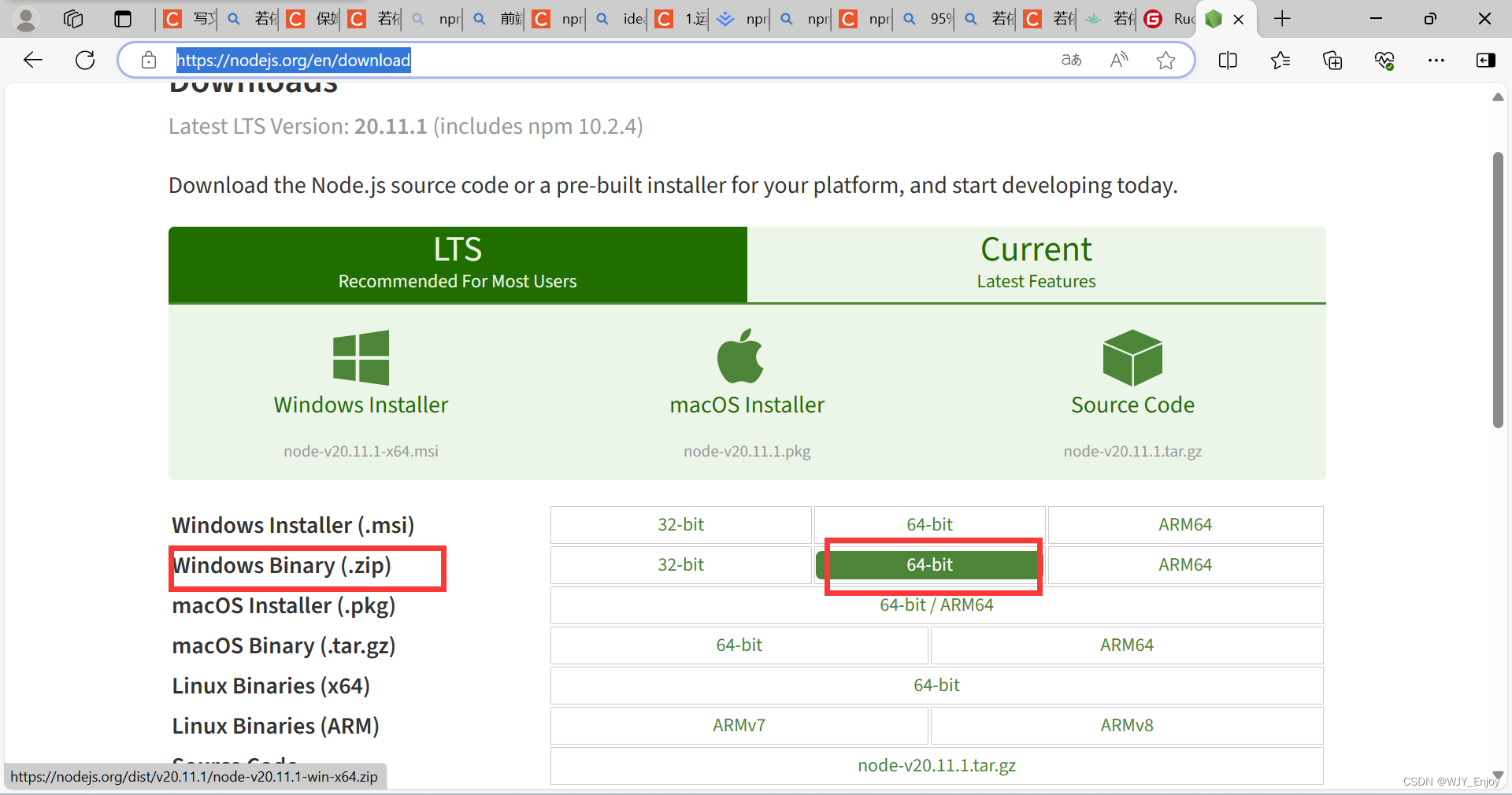Click the scrollbar down arrow
Image resolution: width=1512 pixels, height=795 pixels.
(1498, 775)
